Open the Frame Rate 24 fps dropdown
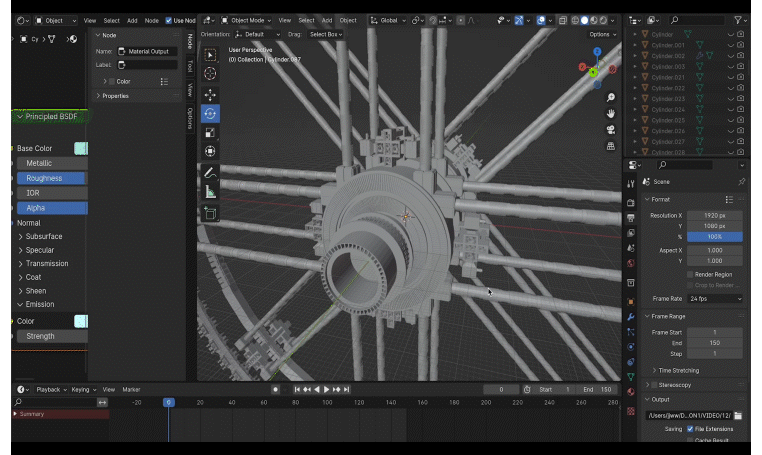Screen dimensions: 762x455 (x=714, y=299)
